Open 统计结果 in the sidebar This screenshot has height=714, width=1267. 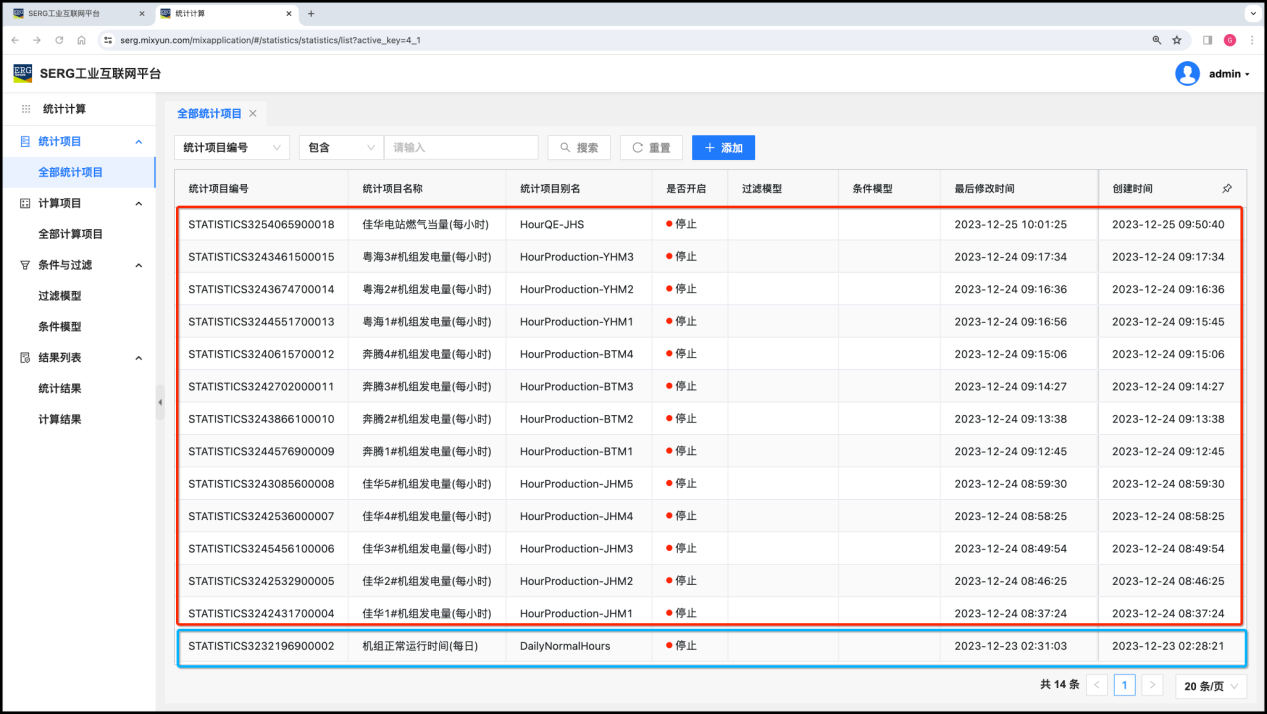tap(60, 389)
